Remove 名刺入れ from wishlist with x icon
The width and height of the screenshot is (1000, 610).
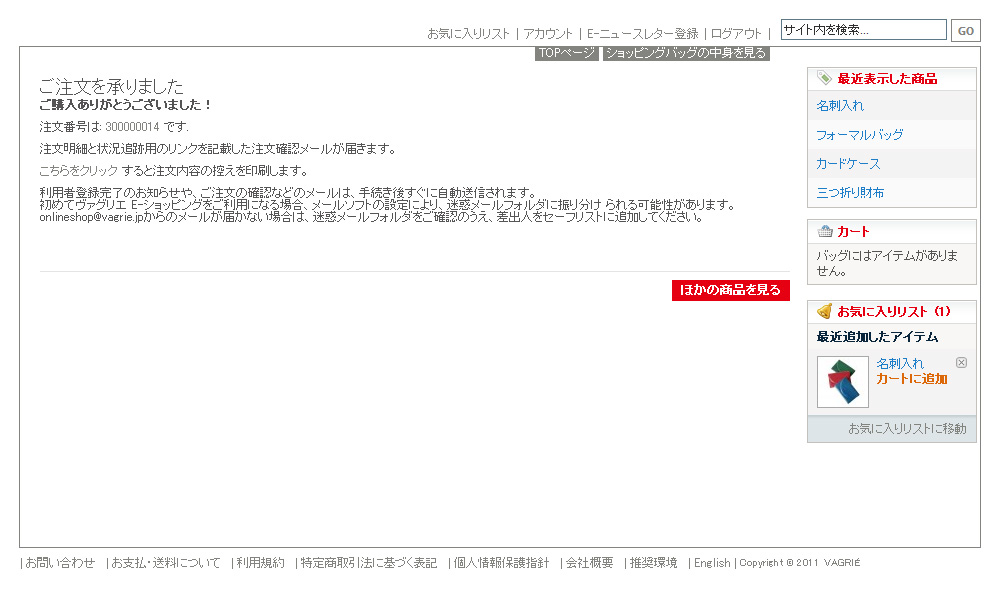point(961,362)
